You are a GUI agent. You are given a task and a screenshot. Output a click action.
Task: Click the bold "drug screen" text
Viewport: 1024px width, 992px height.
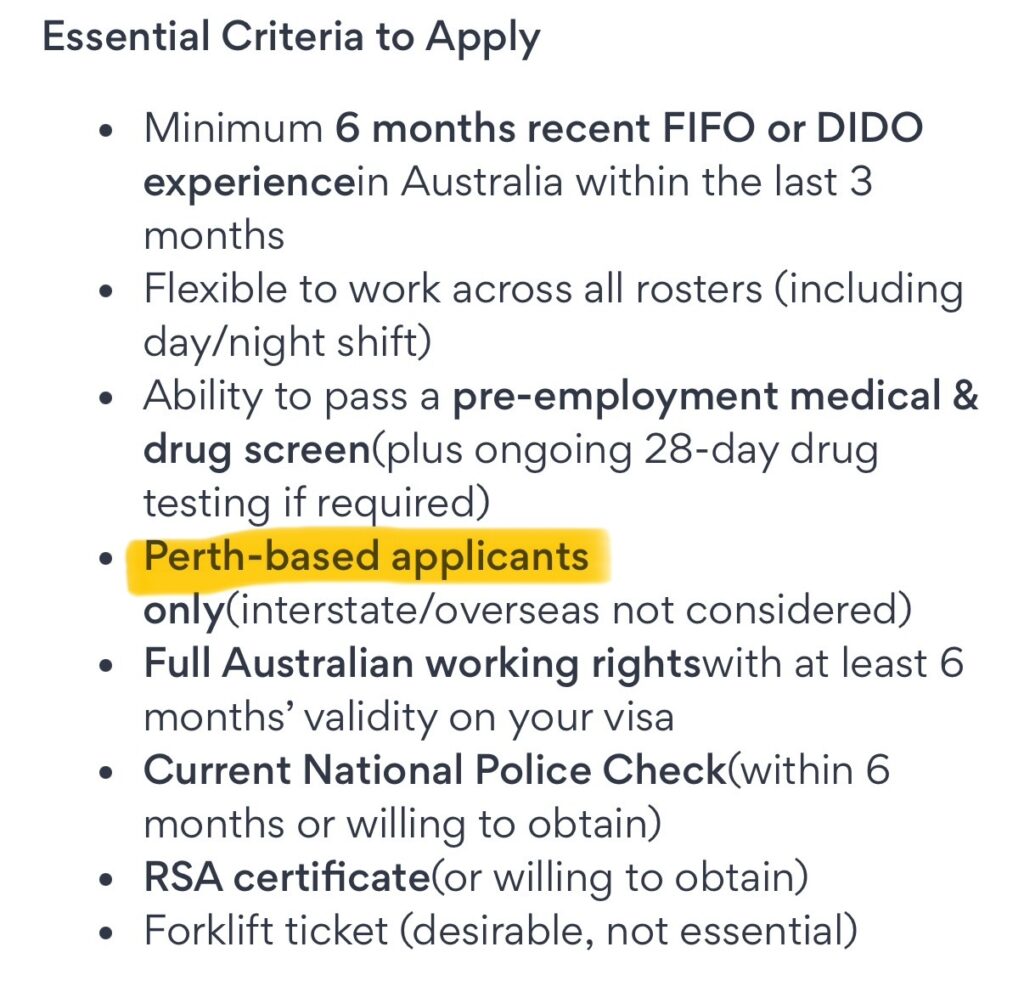(x=257, y=450)
